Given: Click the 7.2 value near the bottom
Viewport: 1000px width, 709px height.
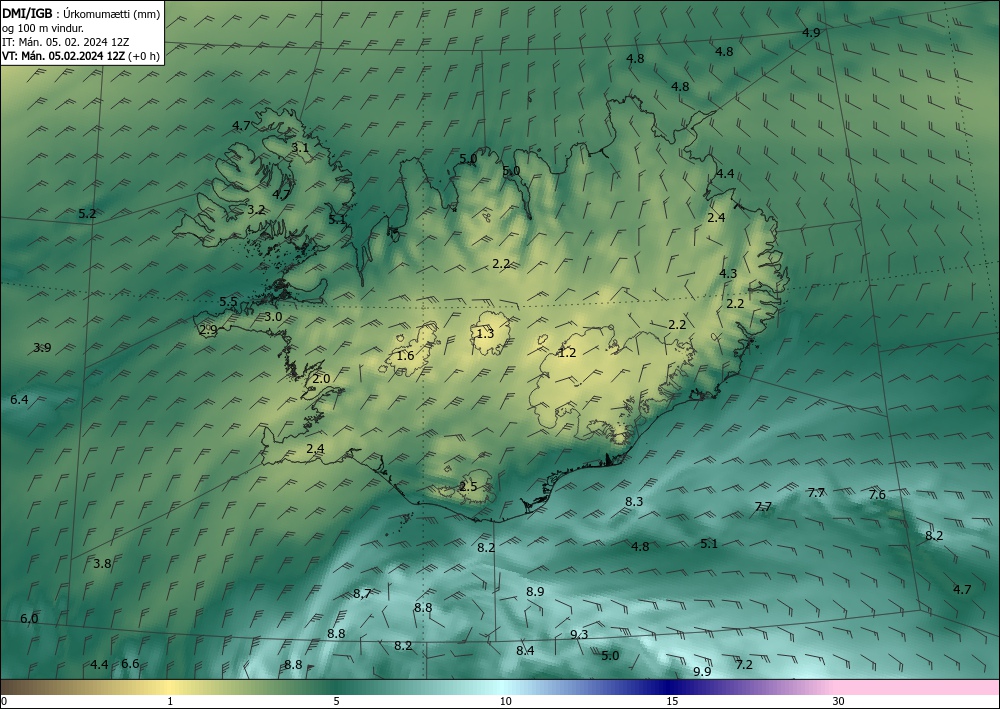Looking at the screenshot, I should click(x=744, y=665).
